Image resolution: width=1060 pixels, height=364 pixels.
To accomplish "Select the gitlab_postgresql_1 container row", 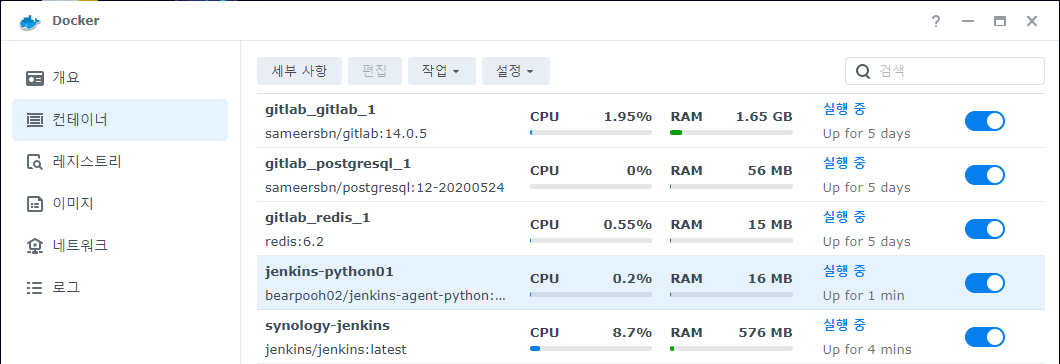I will point(651,175).
